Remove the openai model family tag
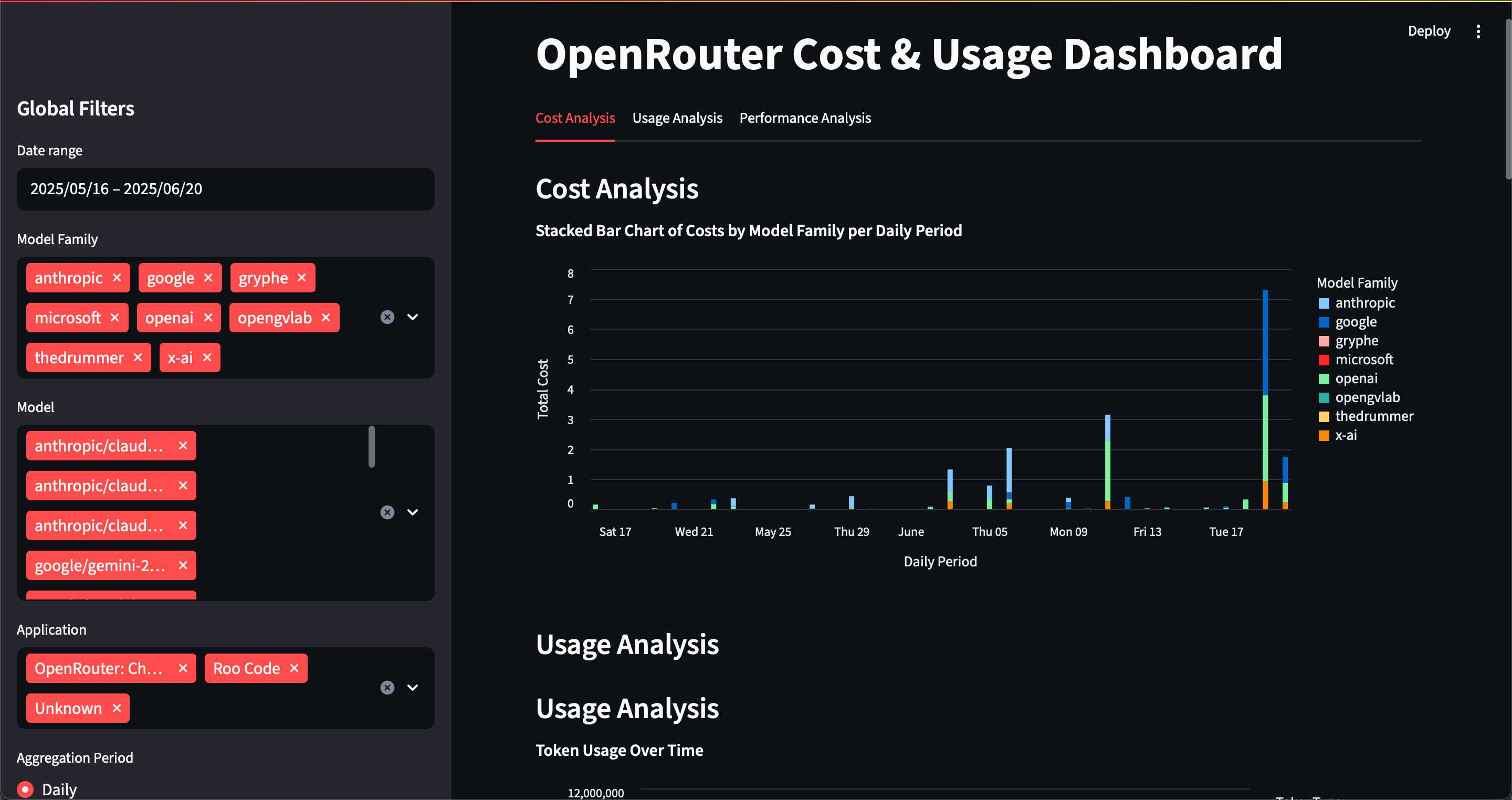The width and height of the screenshot is (1512, 800). [x=208, y=318]
